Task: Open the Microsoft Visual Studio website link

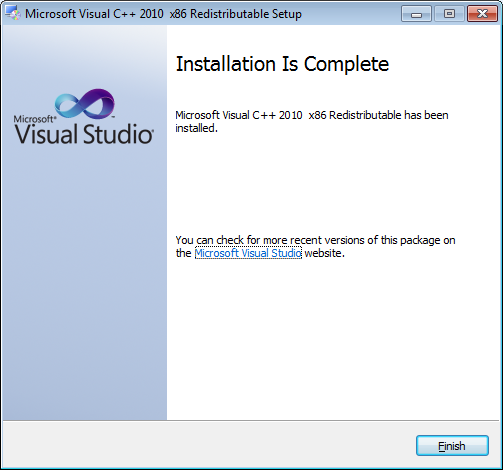Action: pyautogui.click(x=248, y=253)
